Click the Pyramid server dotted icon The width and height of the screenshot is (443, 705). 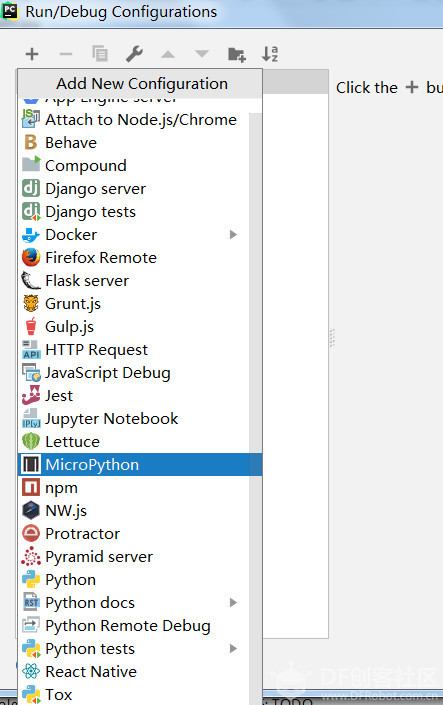(x=31, y=556)
